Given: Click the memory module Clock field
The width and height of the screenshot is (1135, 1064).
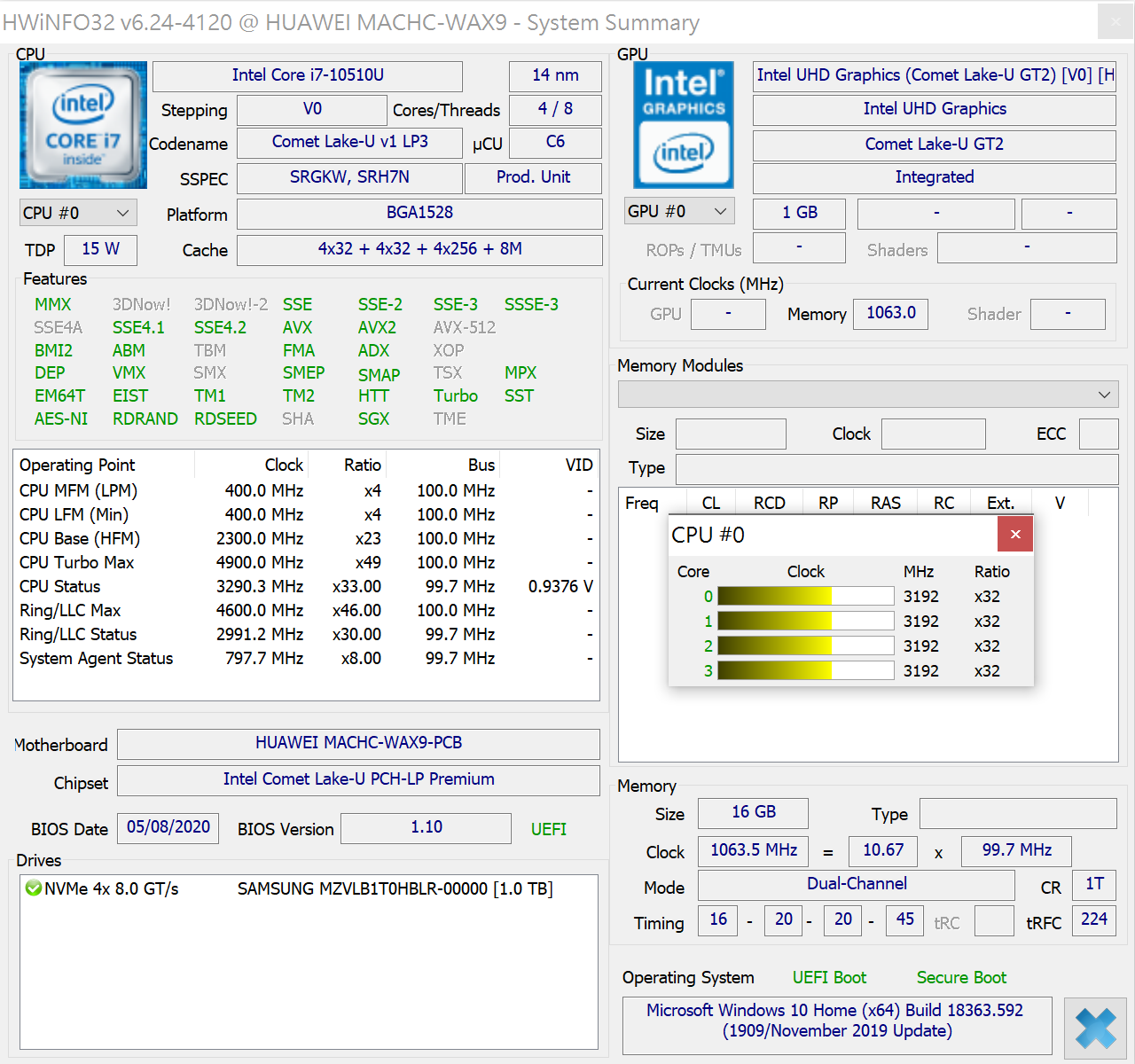Looking at the screenshot, I should tap(934, 434).
